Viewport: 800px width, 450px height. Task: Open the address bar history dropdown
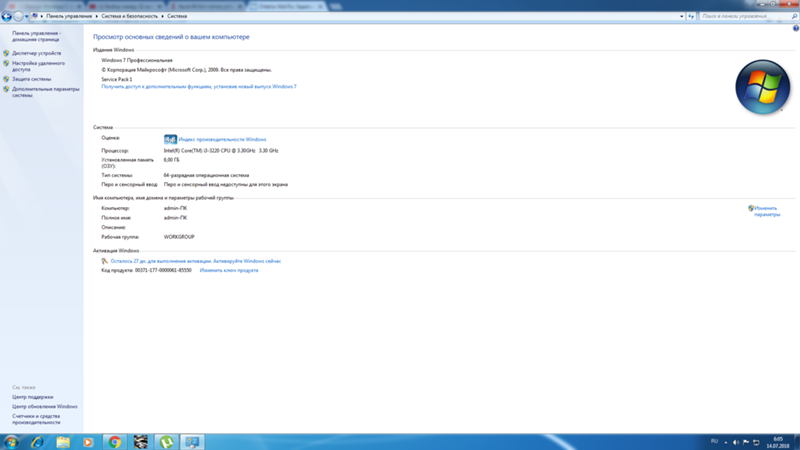682,16
